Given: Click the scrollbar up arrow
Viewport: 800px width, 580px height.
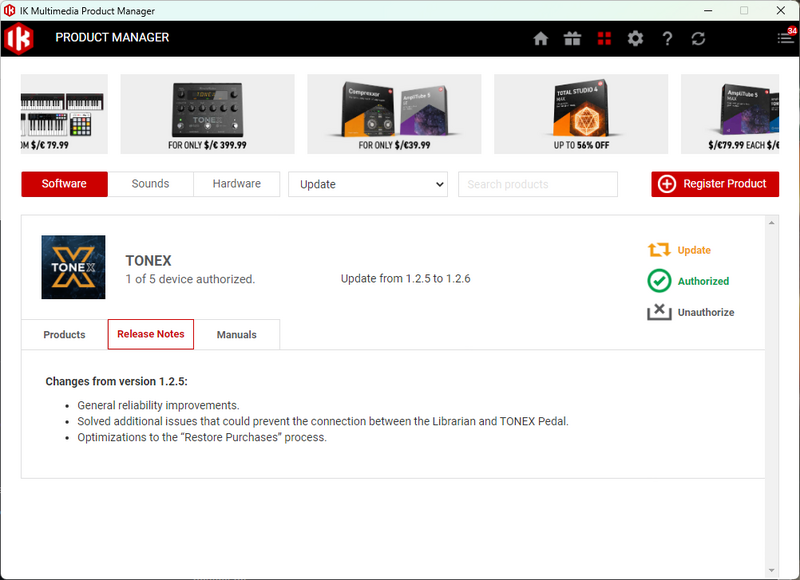Looking at the screenshot, I should [x=771, y=222].
